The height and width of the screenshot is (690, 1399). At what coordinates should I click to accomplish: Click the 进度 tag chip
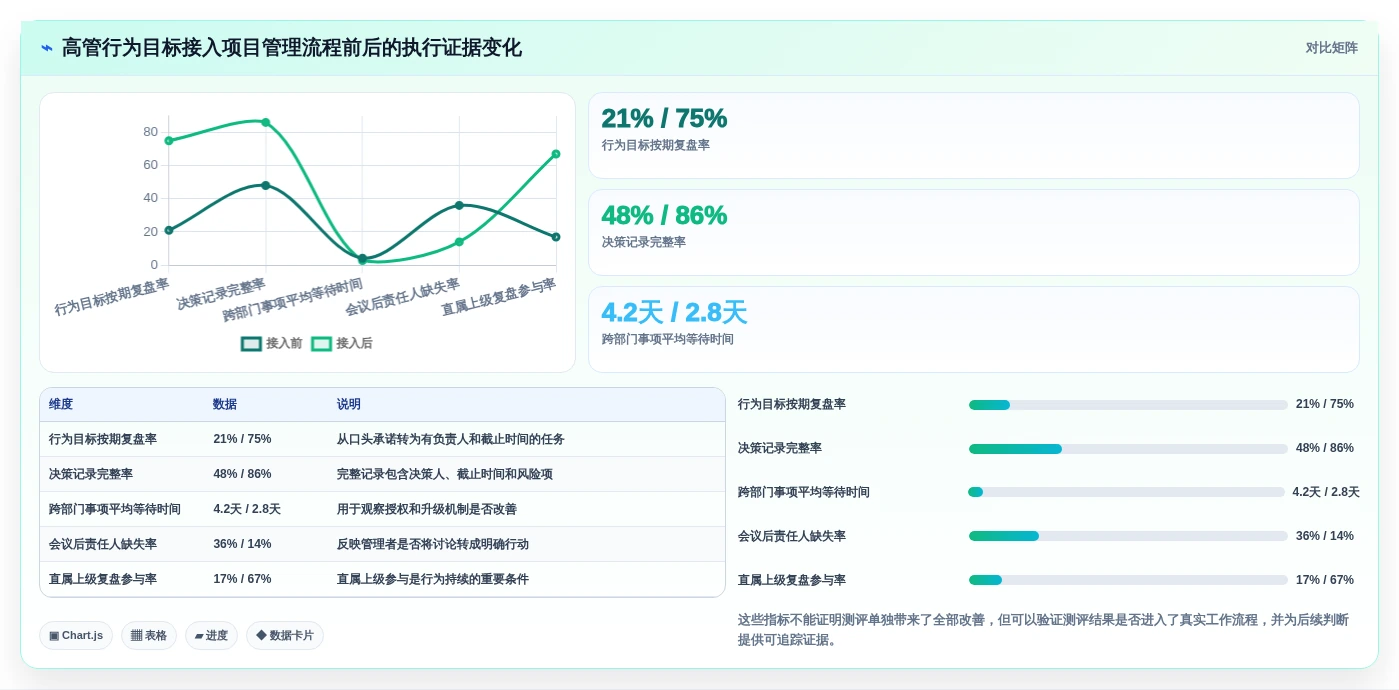(211, 635)
